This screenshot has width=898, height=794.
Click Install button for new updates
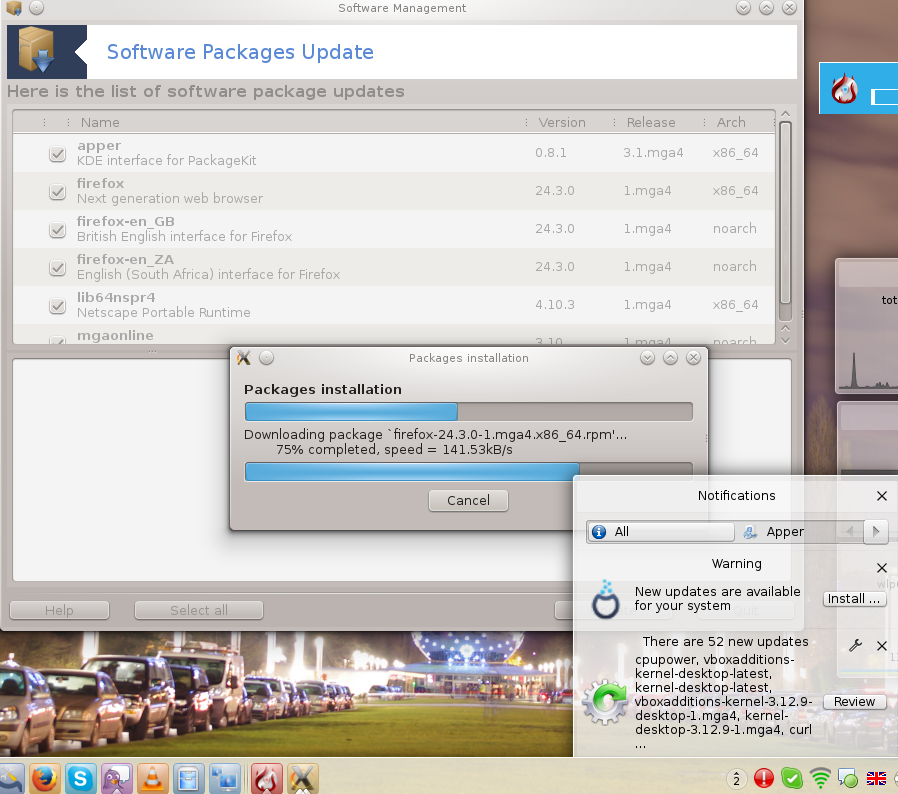854,599
